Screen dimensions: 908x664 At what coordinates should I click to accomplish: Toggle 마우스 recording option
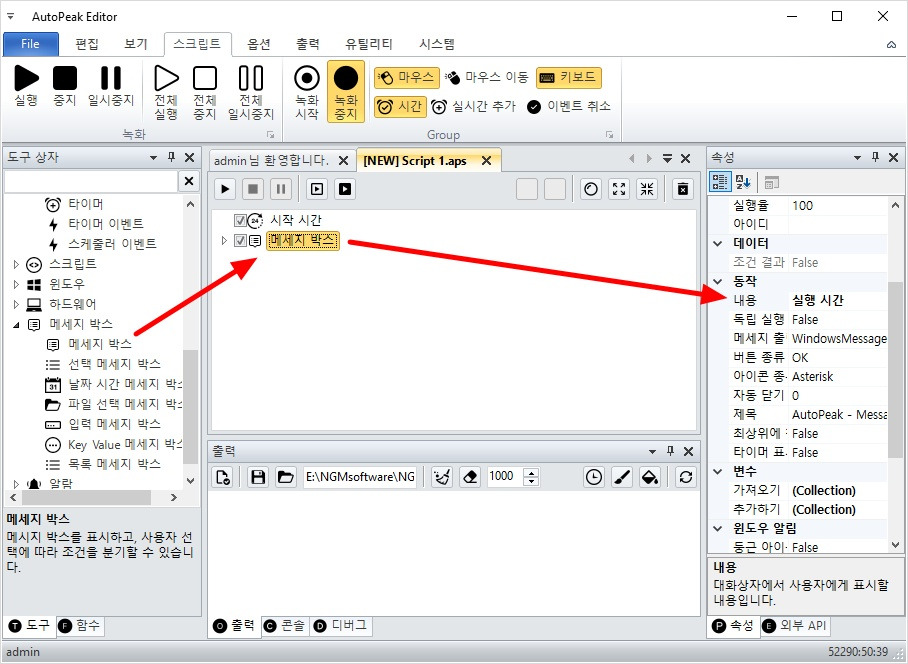coord(407,78)
